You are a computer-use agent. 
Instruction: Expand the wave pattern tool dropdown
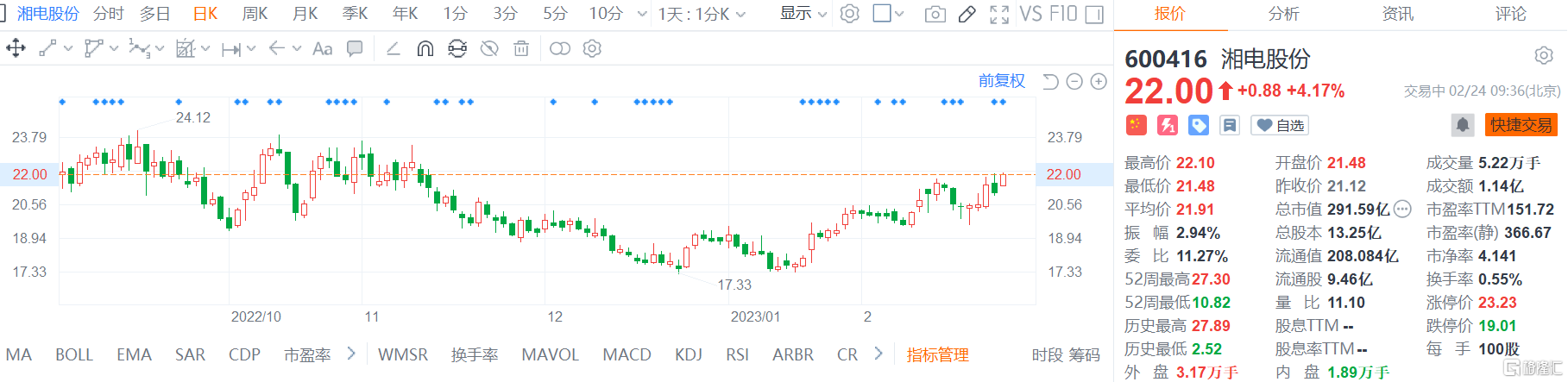[x=160, y=49]
